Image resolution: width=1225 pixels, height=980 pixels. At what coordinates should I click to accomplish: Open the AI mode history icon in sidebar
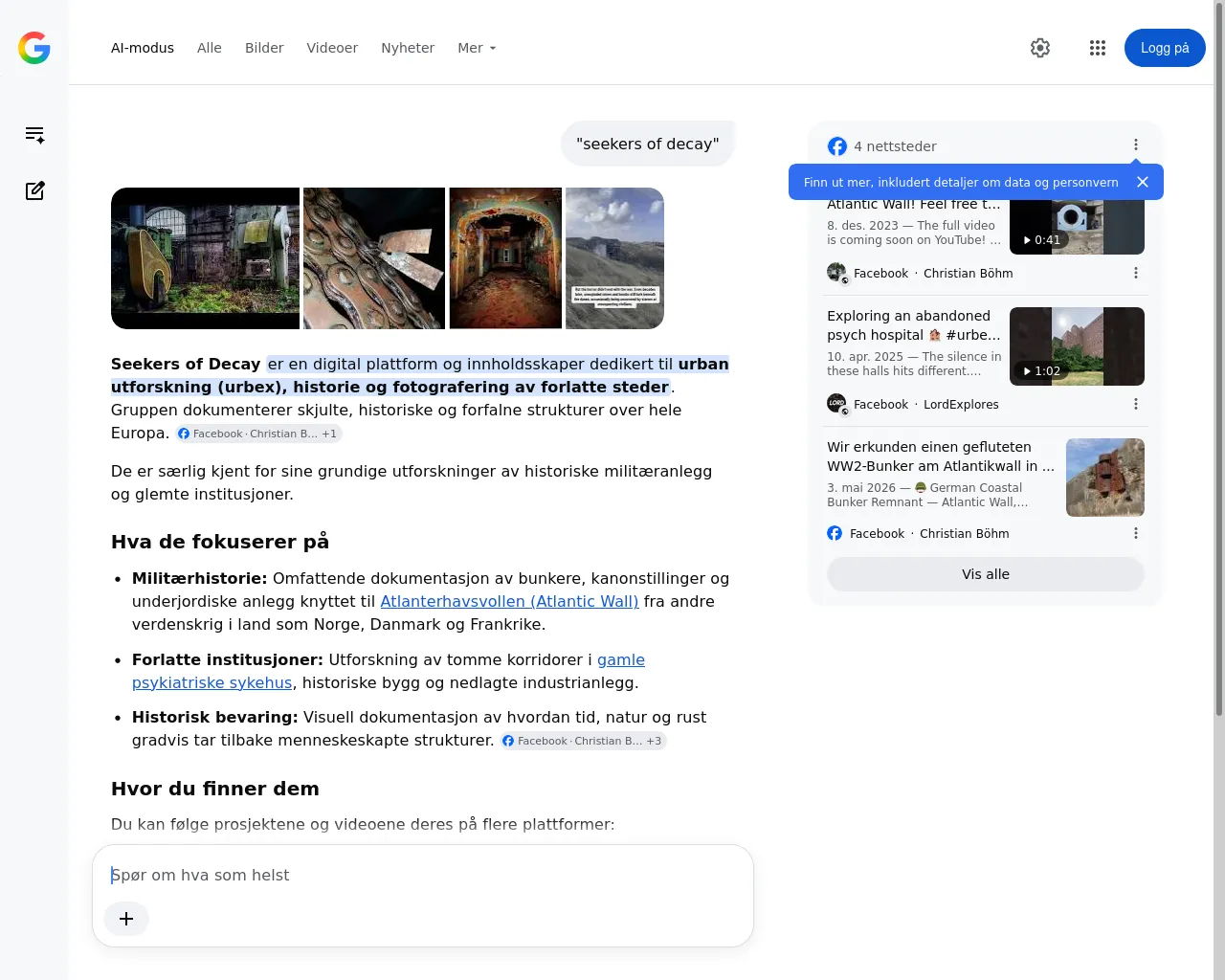34,135
